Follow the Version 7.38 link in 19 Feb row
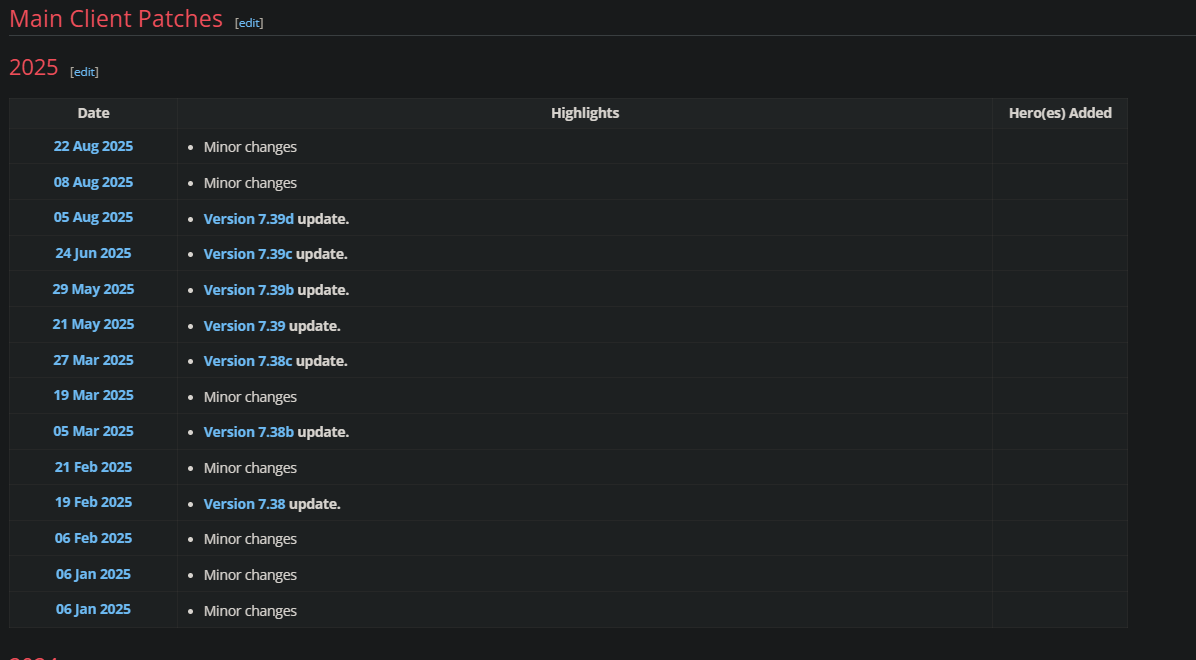Image resolution: width=1196 pixels, height=660 pixels. pyautogui.click(x=244, y=504)
